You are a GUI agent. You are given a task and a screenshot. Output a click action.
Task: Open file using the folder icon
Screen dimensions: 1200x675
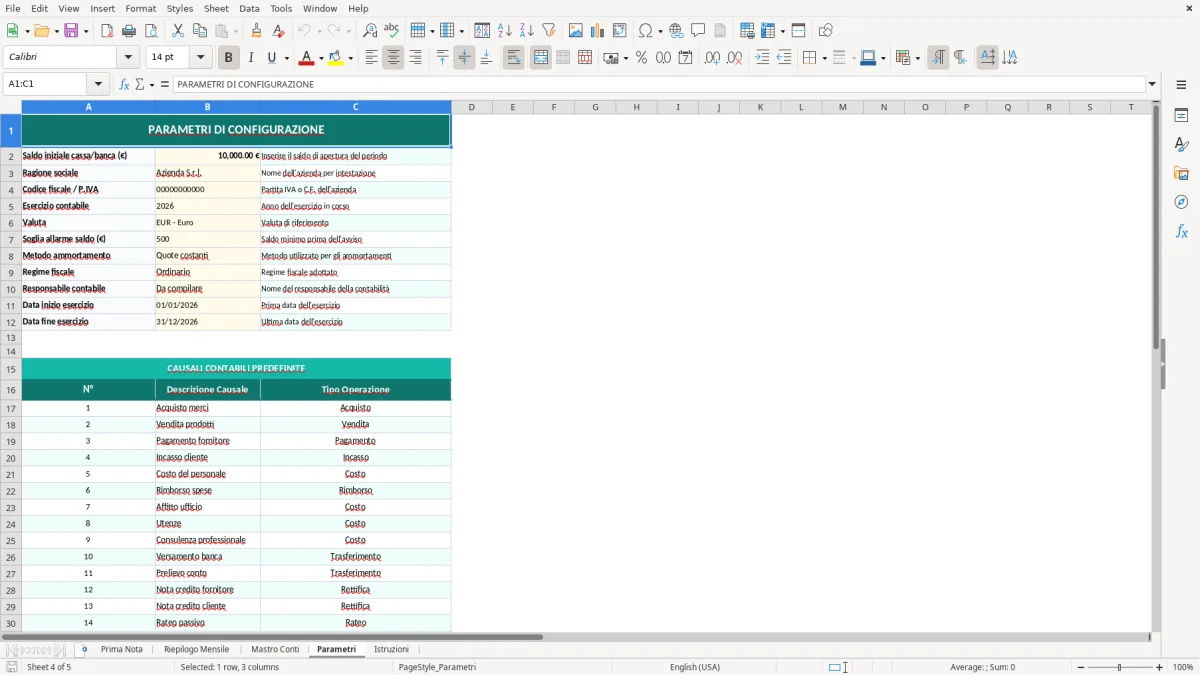click(x=40, y=31)
